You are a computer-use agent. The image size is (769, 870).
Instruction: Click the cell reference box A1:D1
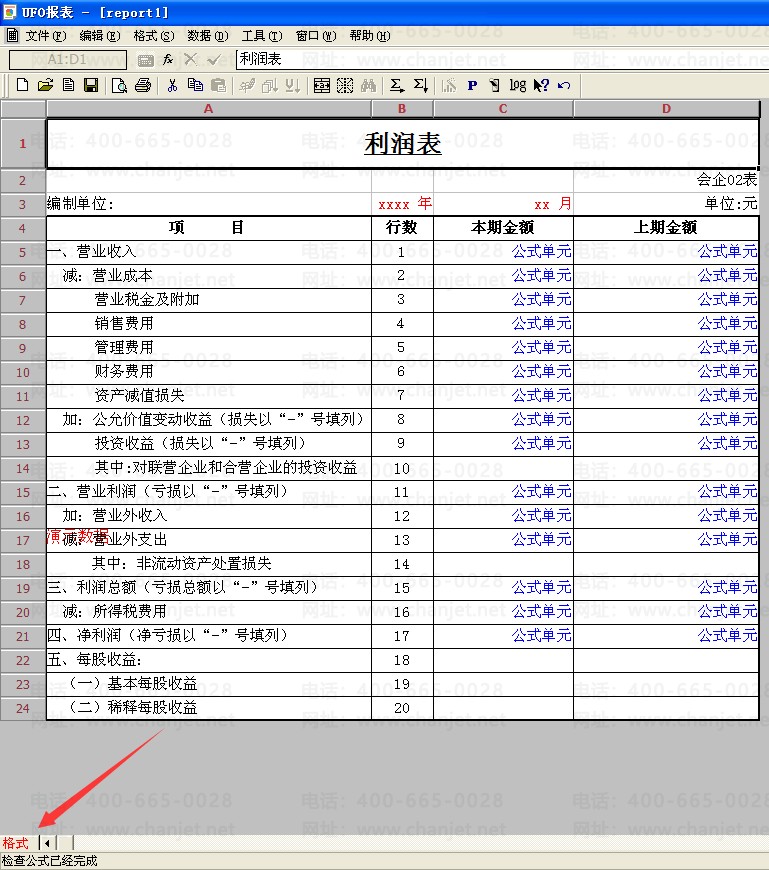click(68, 59)
